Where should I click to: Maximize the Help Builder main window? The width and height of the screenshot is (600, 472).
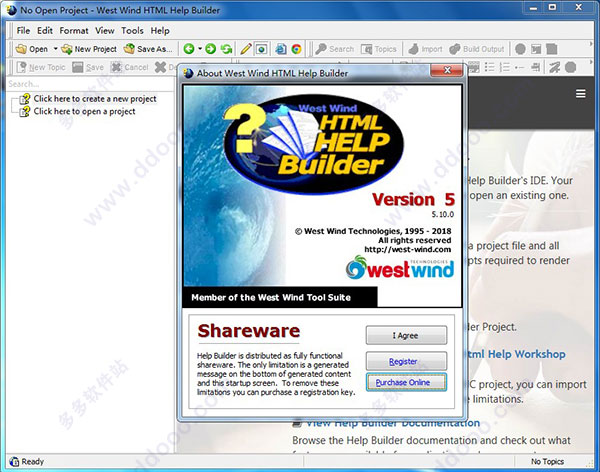pyautogui.click(x=552, y=8)
